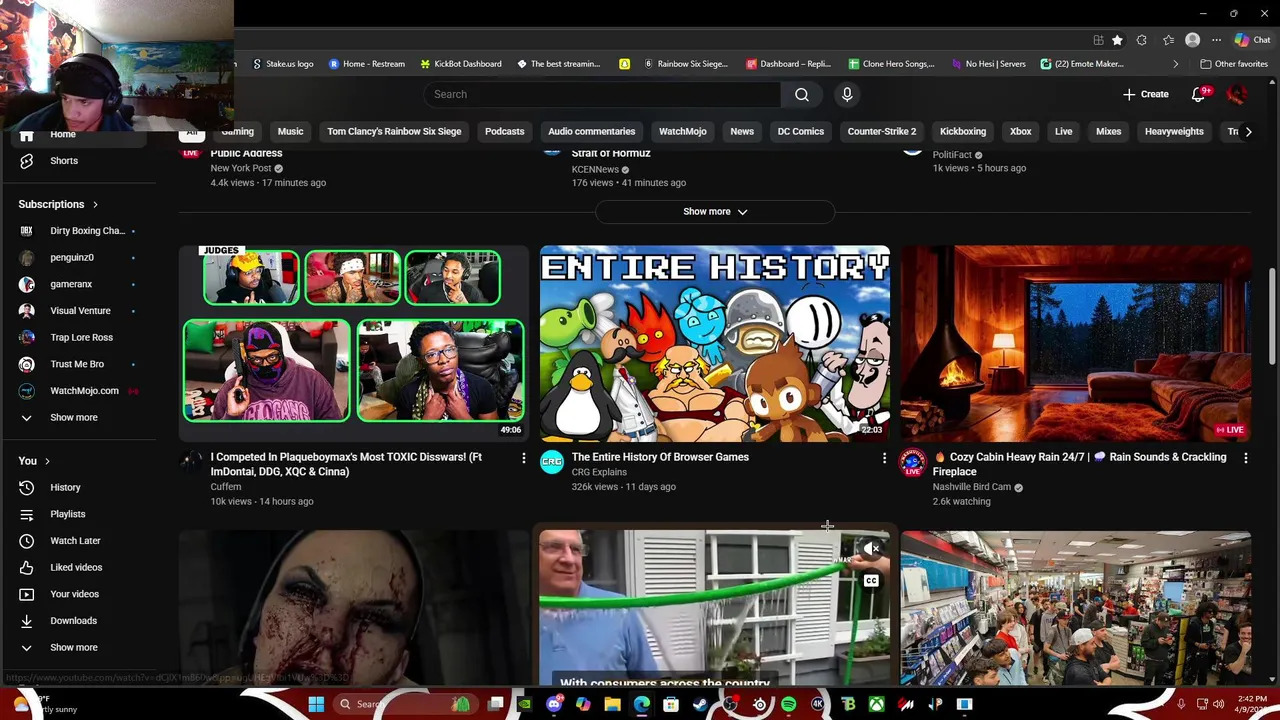The width and height of the screenshot is (1280, 720).
Task: Toggle closed captions on the hose video preview
Action: pyautogui.click(x=871, y=581)
